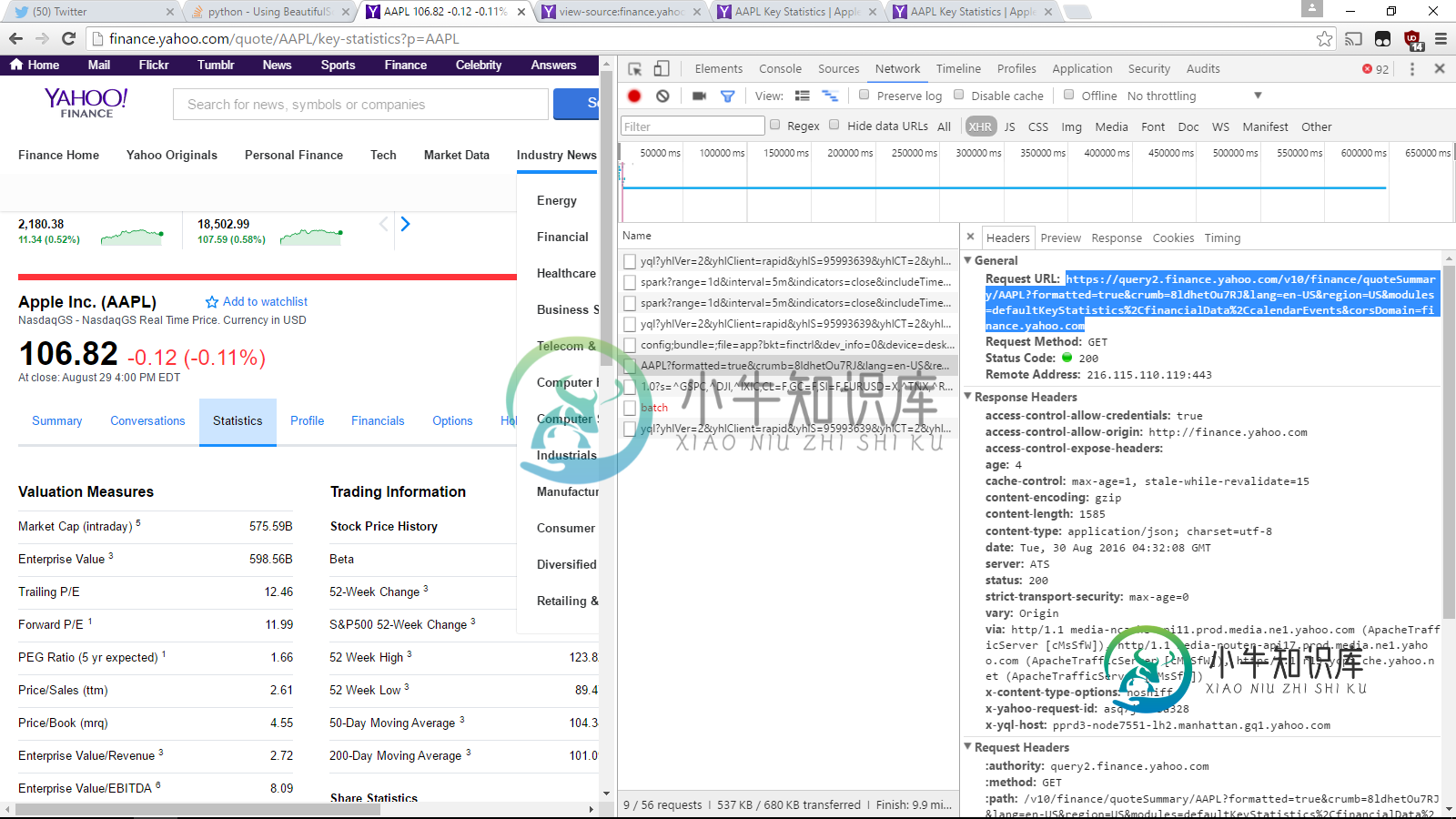Click the Chrome user profile icon
This screenshot has width=1456, height=819.
(x=1312, y=9)
